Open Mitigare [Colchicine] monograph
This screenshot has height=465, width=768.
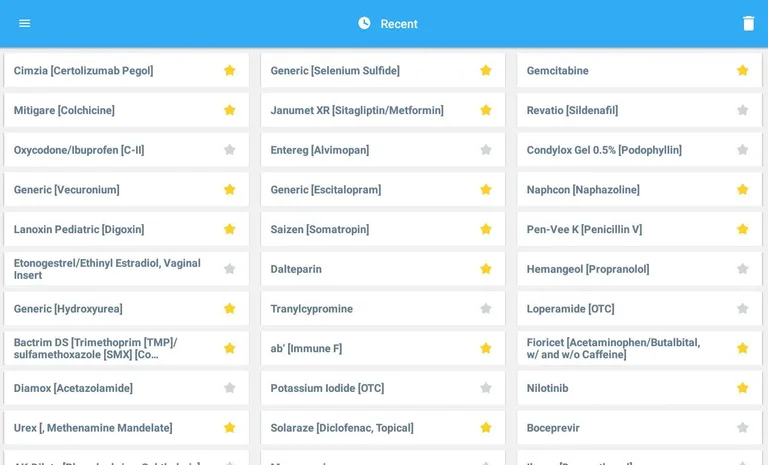[x=126, y=110]
